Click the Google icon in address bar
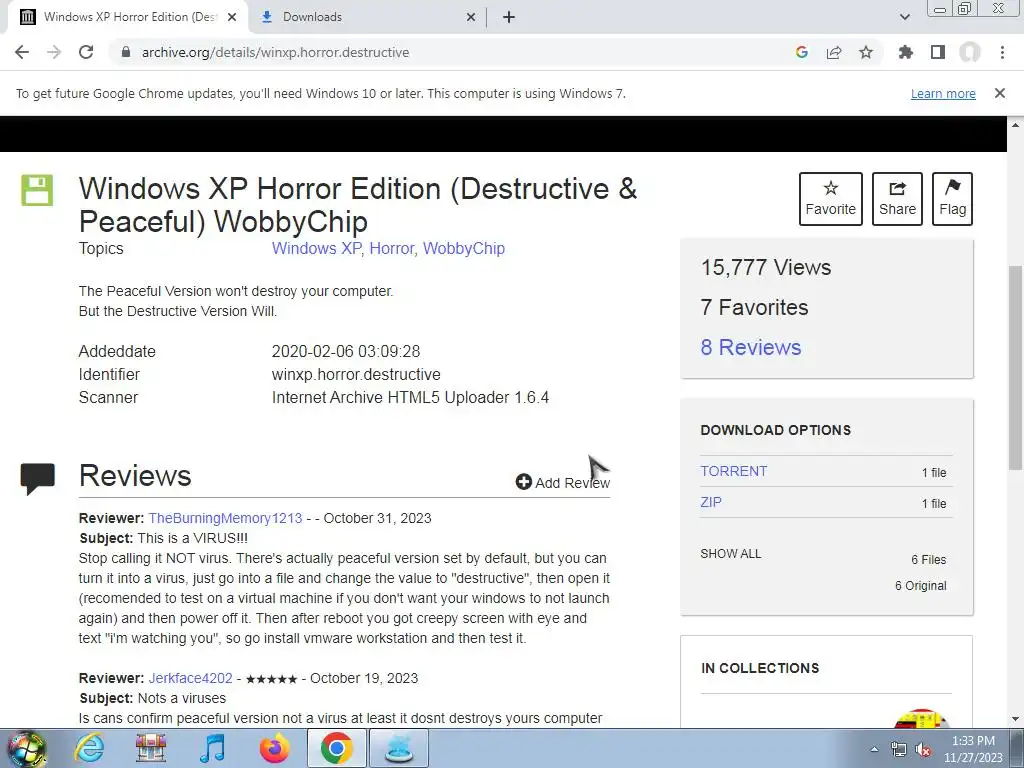This screenshot has height=768, width=1024. (x=802, y=52)
